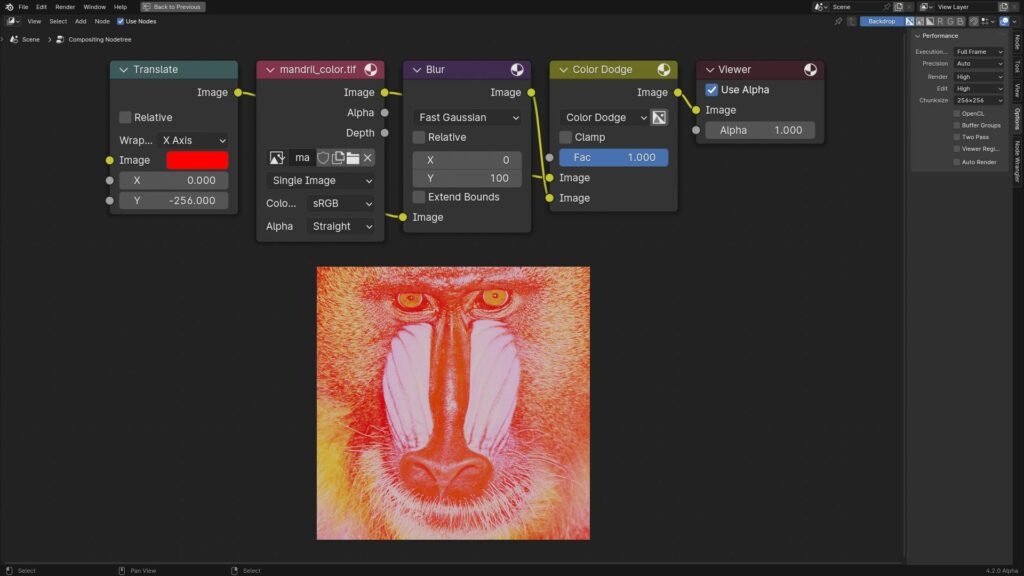Enable the OpenCL checkbox in Performance panel
Image resolution: width=1024 pixels, height=576 pixels.
click(x=958, y=112)
